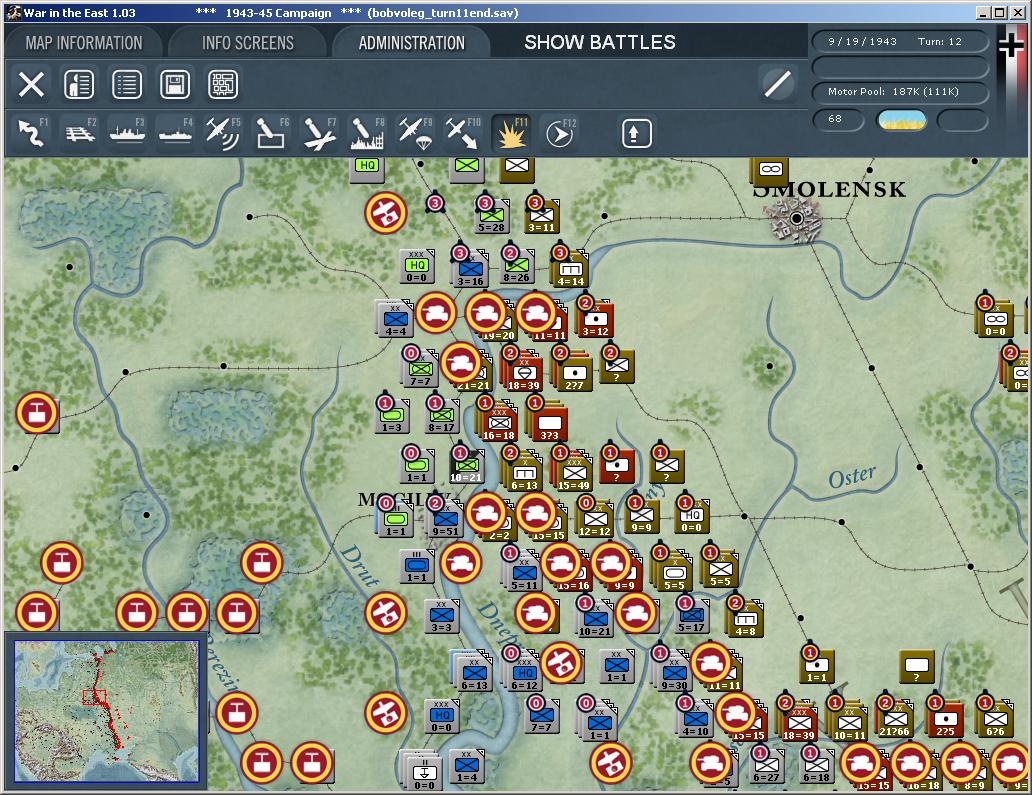Select F6 bomb unit mode icon
The height and width of the screenshot is (795, 1032).
[x=271, y=133]
